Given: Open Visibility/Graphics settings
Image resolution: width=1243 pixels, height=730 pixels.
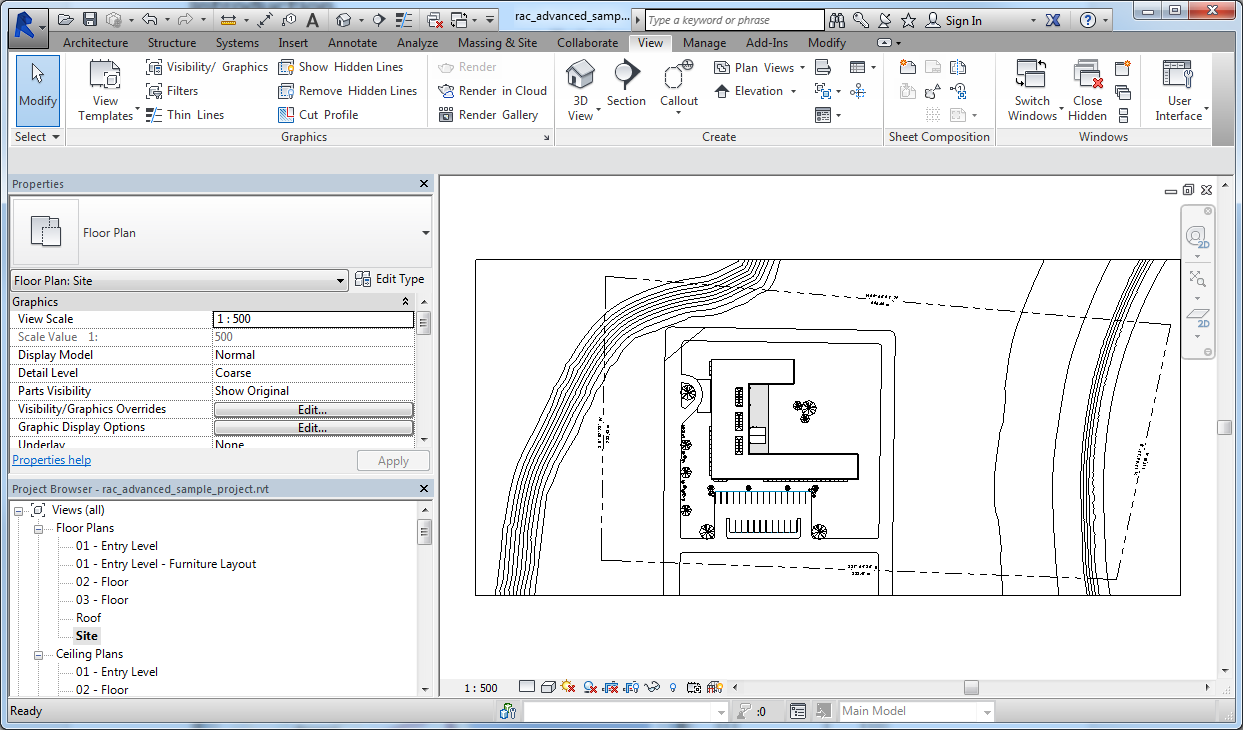Looking at the screenshot, I should [x=207, y=67].
